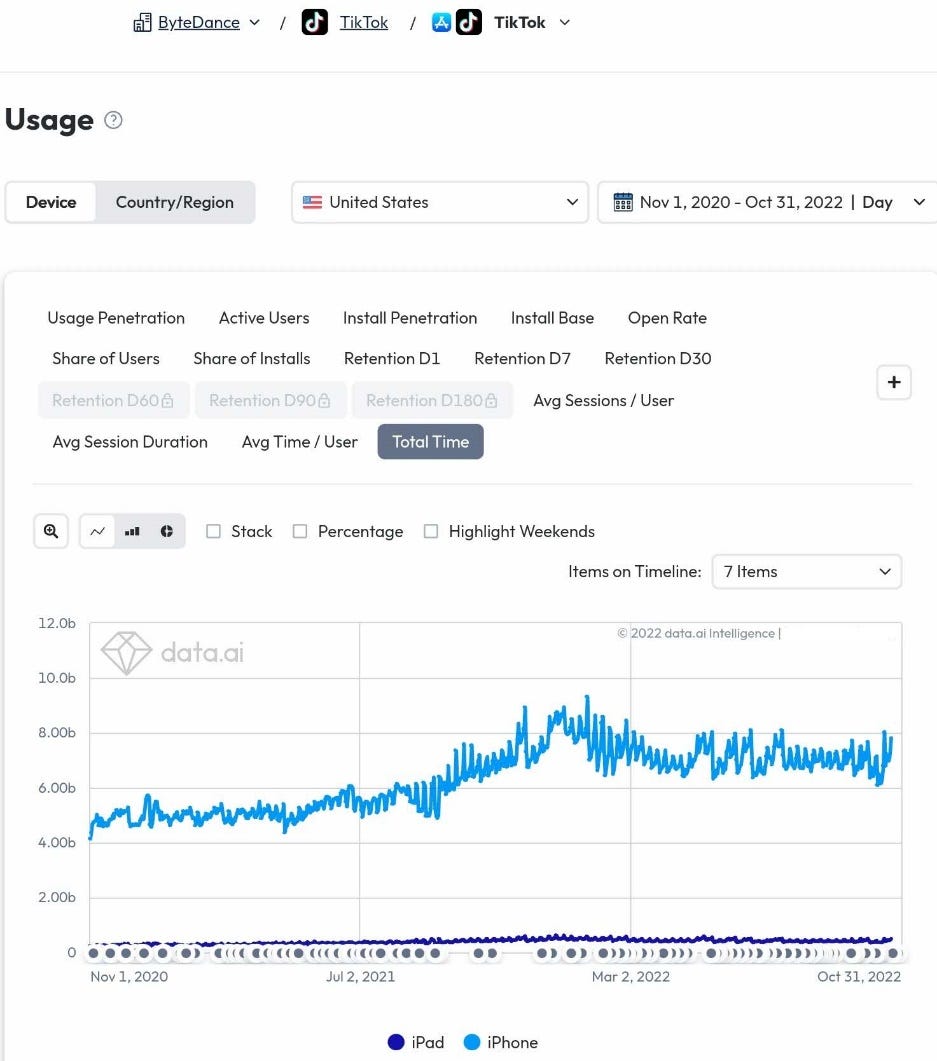This screenshot has height=1061, width=937.
Task: Open the 7 Items timeline dropdown
Action: point(806,572)
